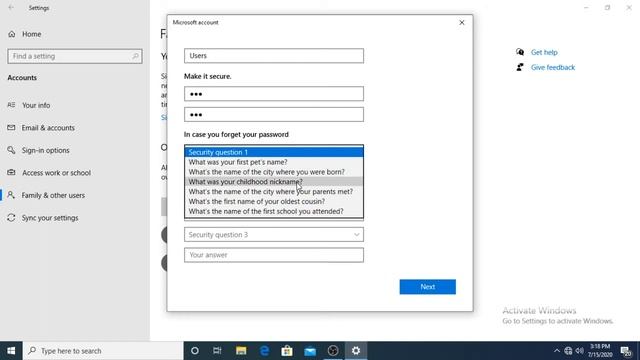Open the taskbar clock and date

click(600, 351)
